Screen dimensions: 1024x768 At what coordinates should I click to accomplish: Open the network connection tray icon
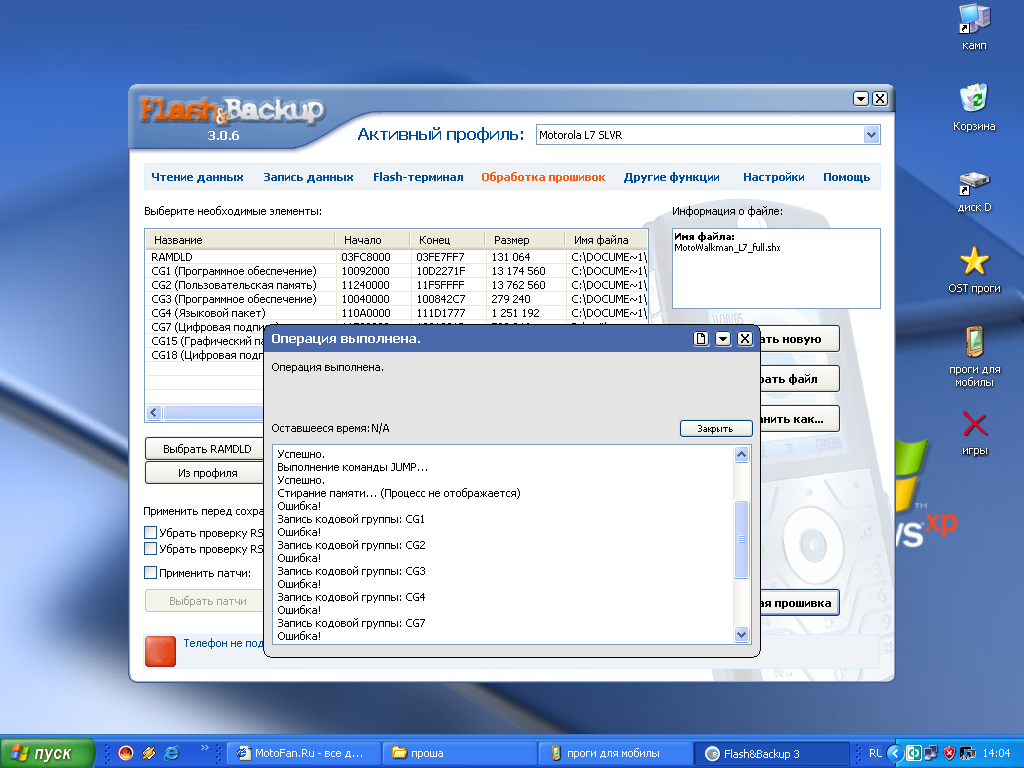point(931,753)
